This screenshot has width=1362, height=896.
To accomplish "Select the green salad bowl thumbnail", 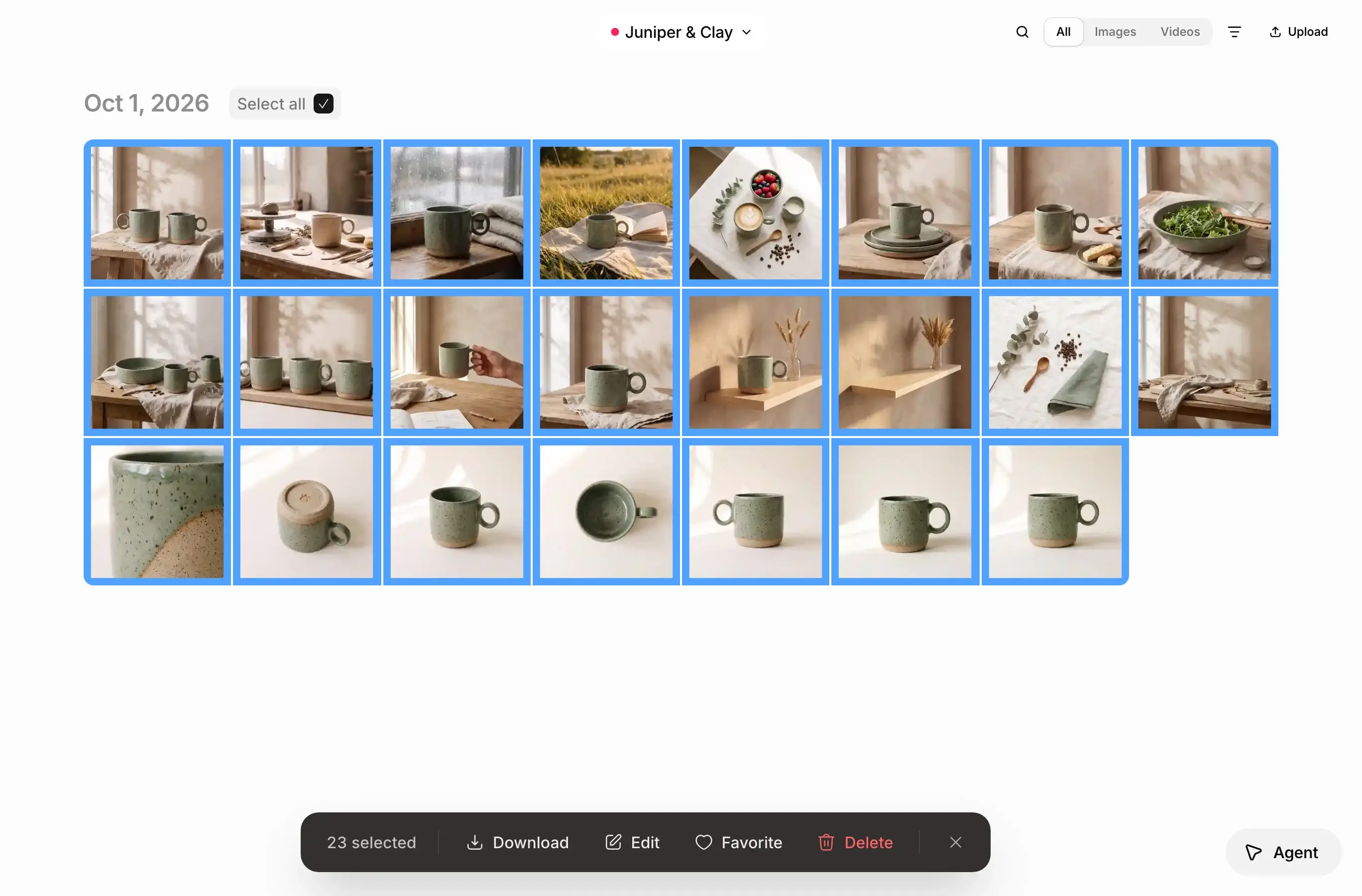I will coord(1205,213).
